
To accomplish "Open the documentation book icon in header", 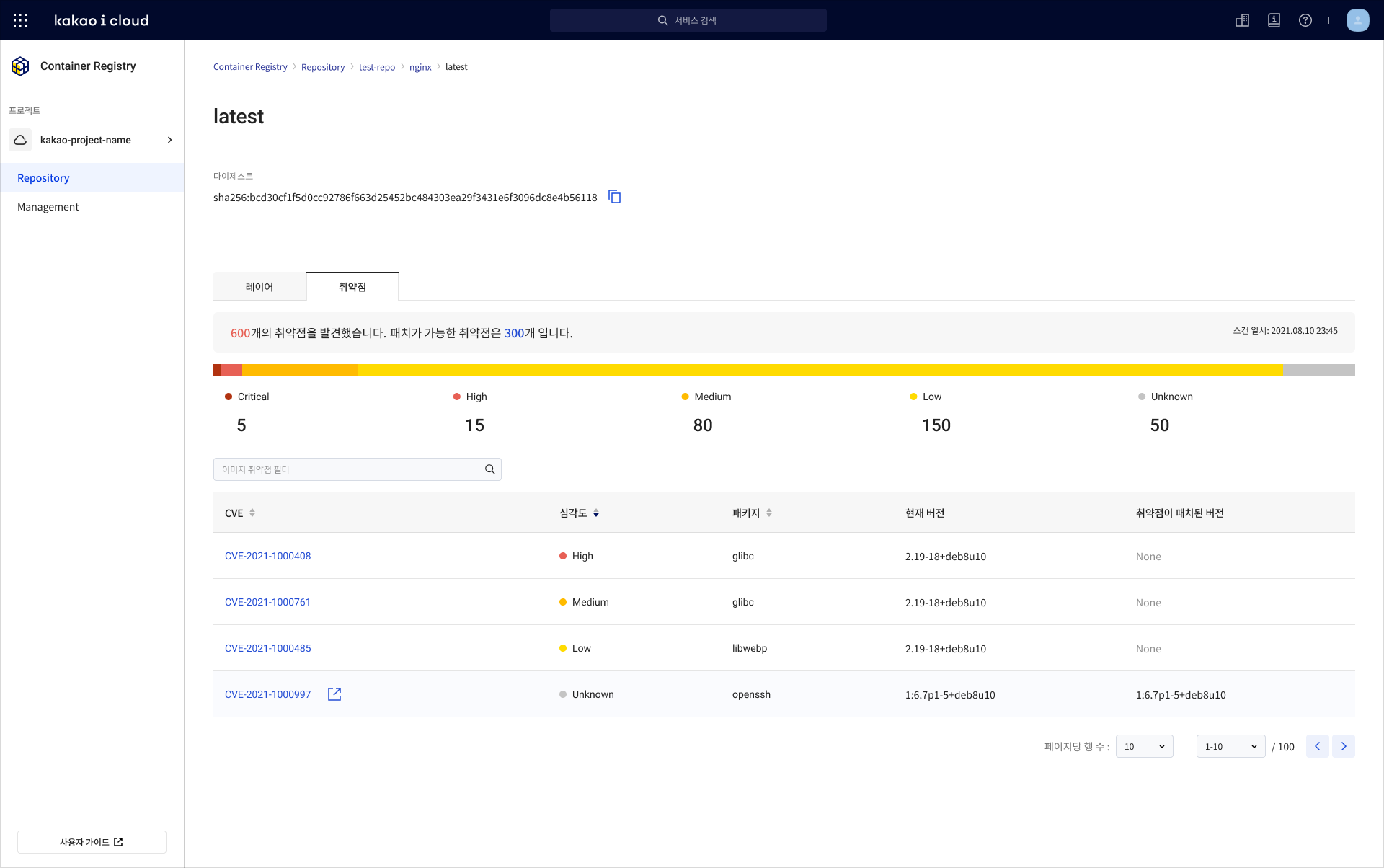I will pos(1274,20).
